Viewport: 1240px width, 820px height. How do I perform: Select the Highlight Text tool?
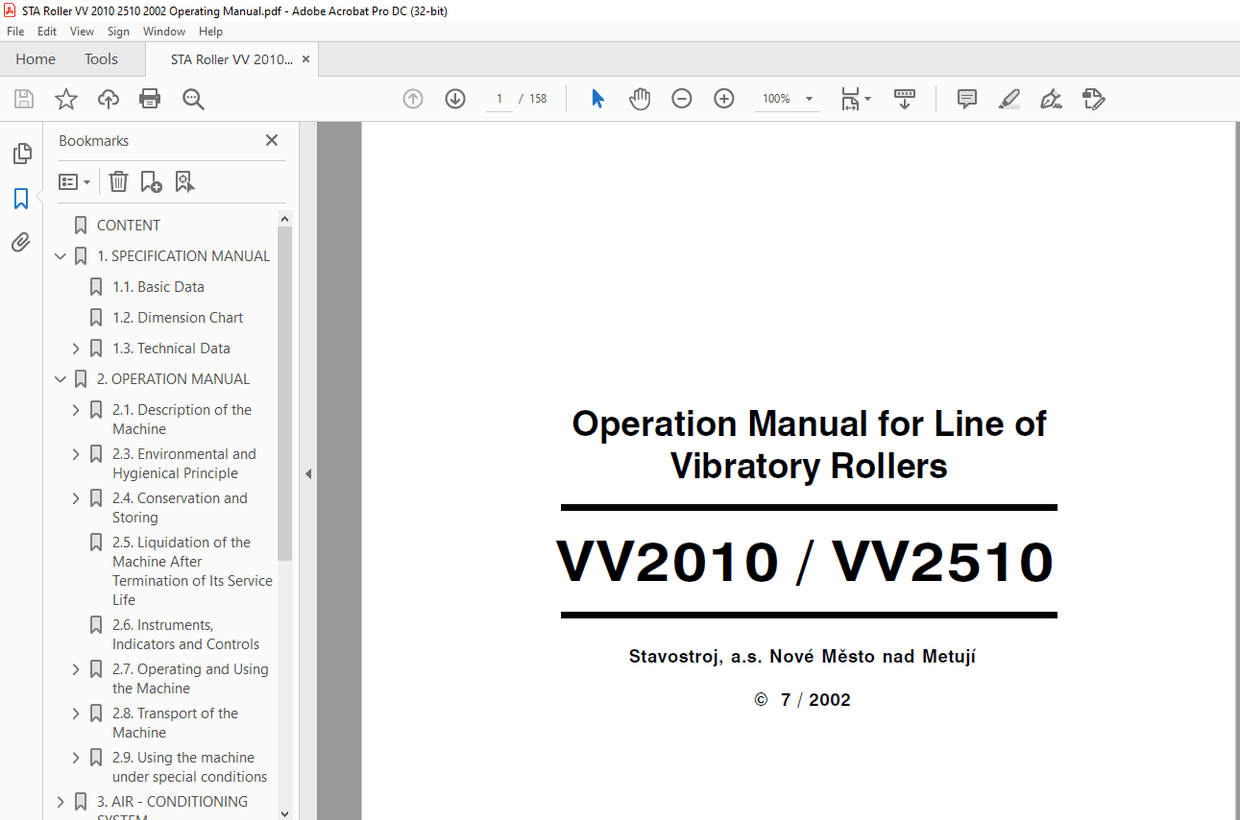[x=1008, y=98]
